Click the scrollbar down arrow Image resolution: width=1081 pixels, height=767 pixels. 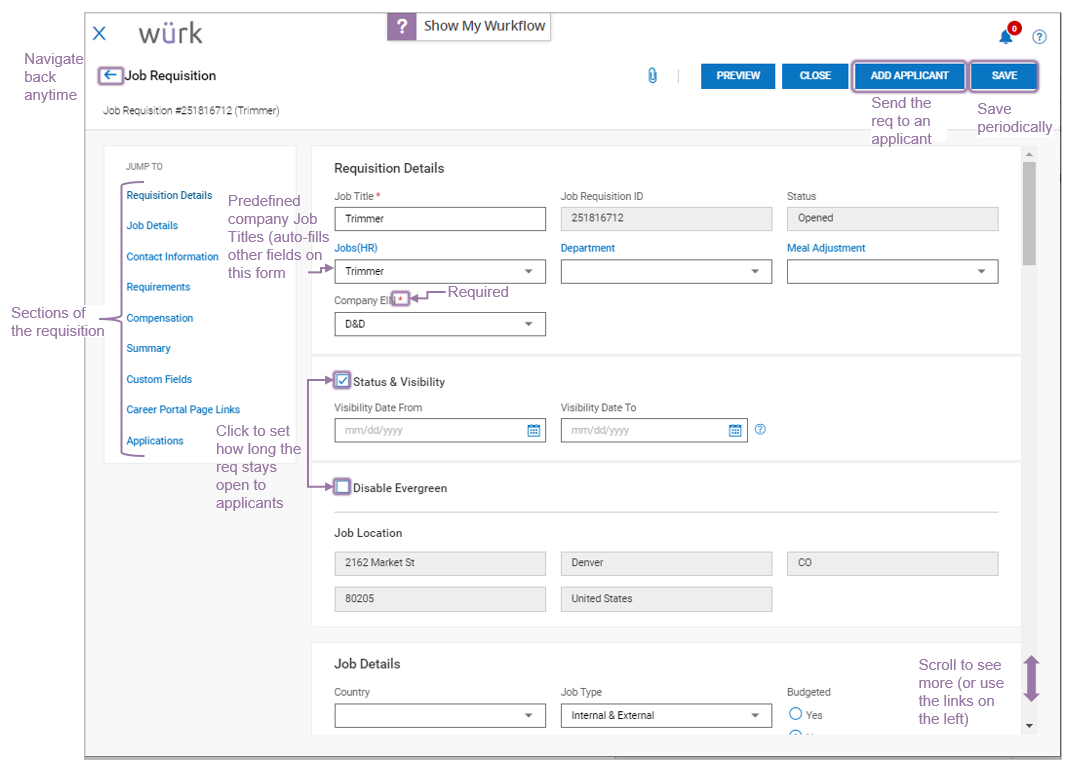pos(1029,726)
